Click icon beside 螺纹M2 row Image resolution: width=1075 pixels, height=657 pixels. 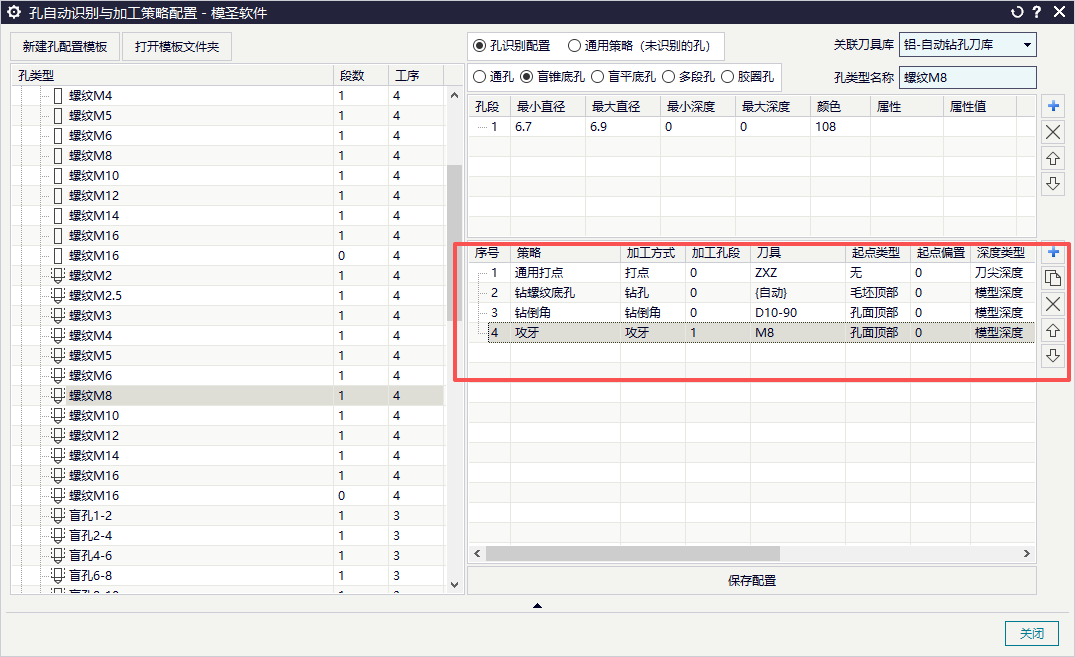point(58,276)
